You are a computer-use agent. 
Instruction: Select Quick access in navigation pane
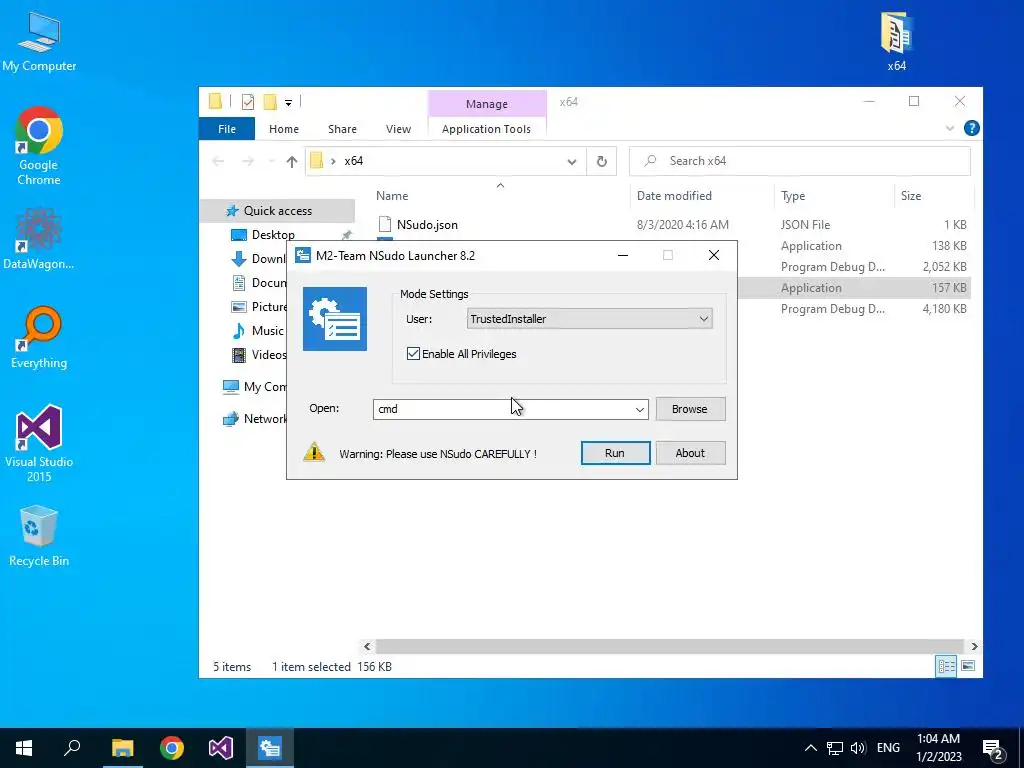pyautogui.click(x=278, y=210)
